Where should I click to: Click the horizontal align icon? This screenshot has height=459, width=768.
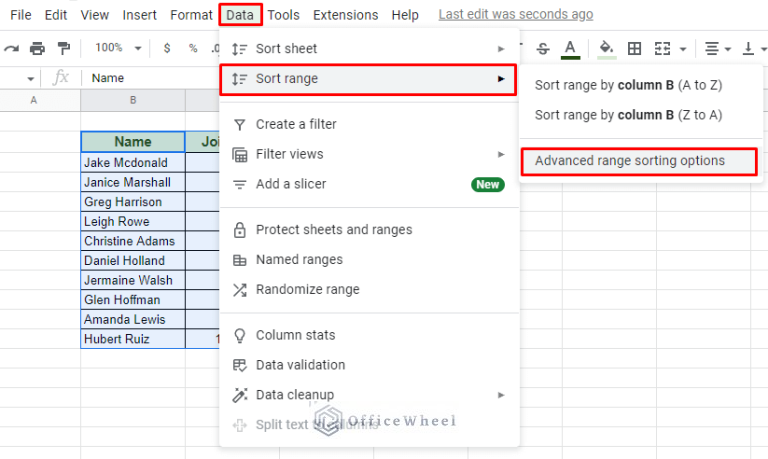coord(712,48)
